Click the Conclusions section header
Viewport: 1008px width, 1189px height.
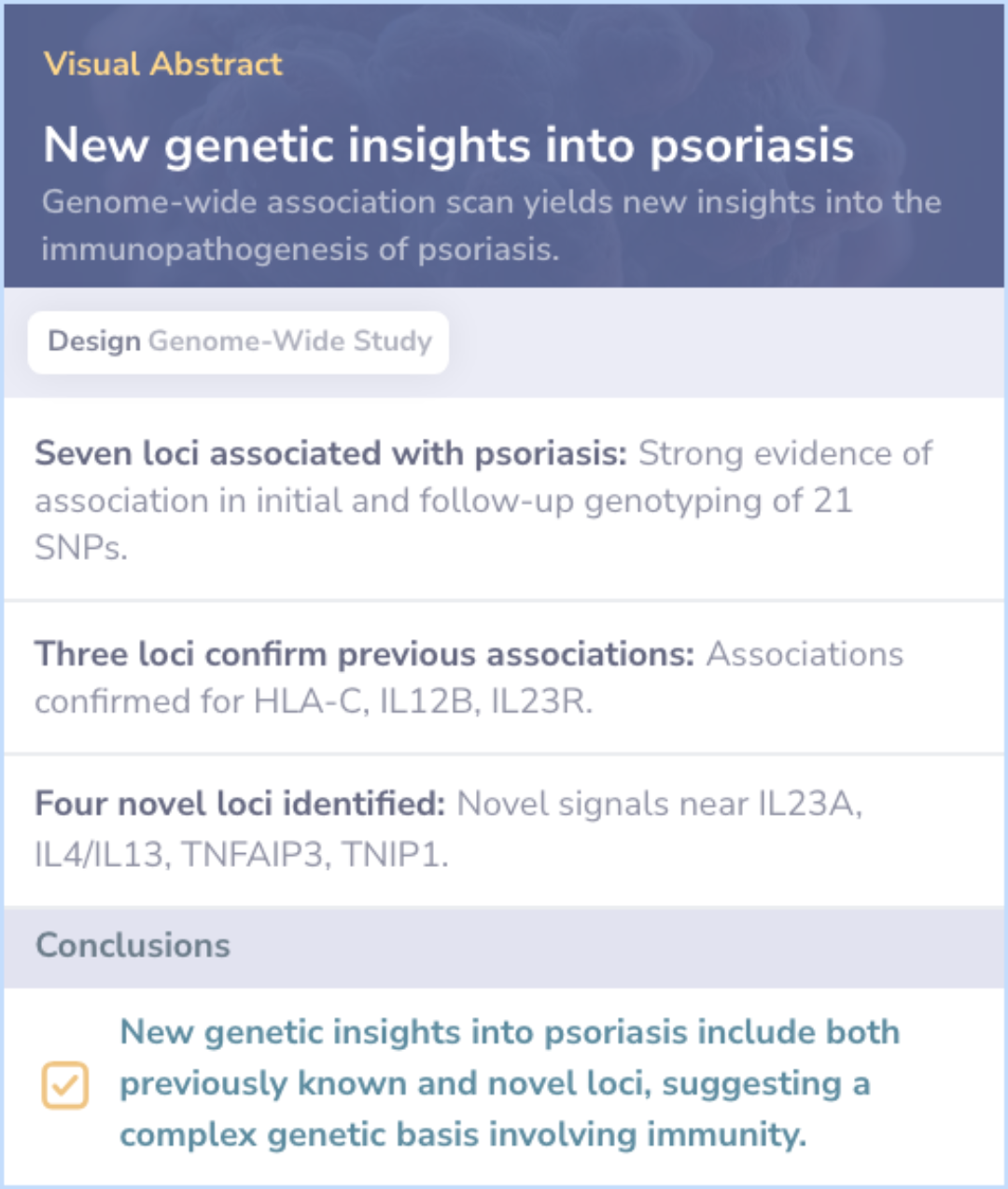coord(133,945)
